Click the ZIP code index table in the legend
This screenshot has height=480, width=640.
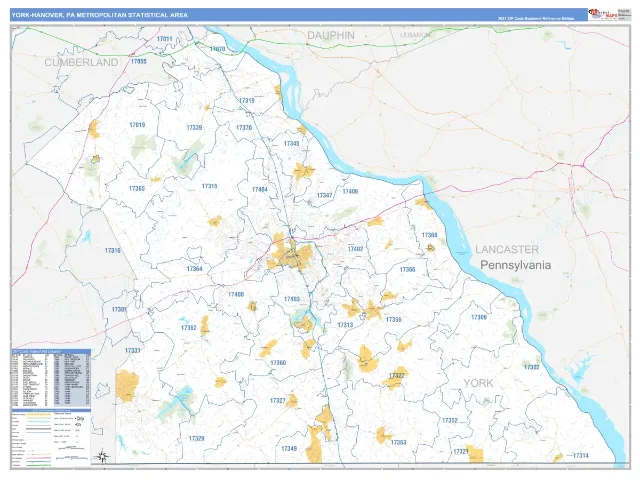(51, 378)
